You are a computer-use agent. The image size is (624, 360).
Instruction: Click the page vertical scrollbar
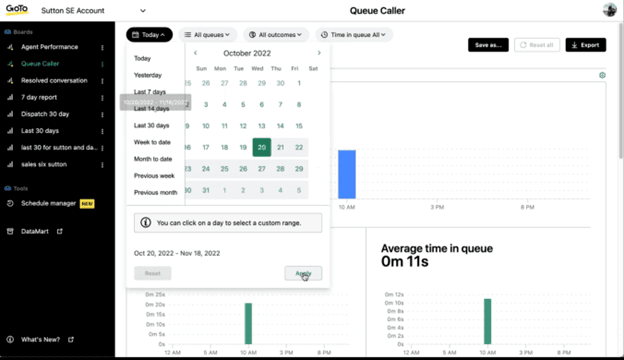621,91
